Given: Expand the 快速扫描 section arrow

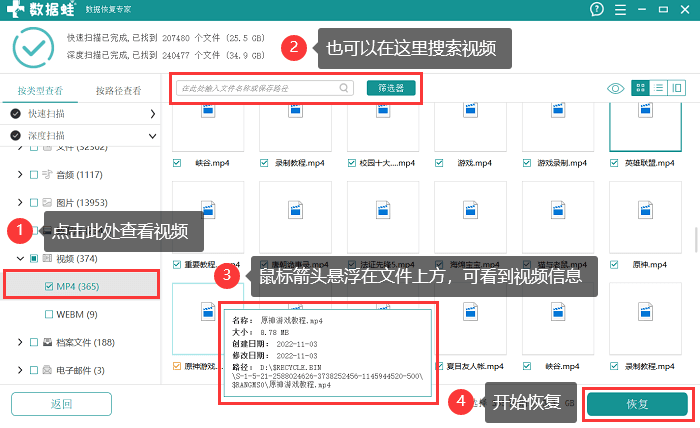Looking at the screenshot, I should coord(152,113).
